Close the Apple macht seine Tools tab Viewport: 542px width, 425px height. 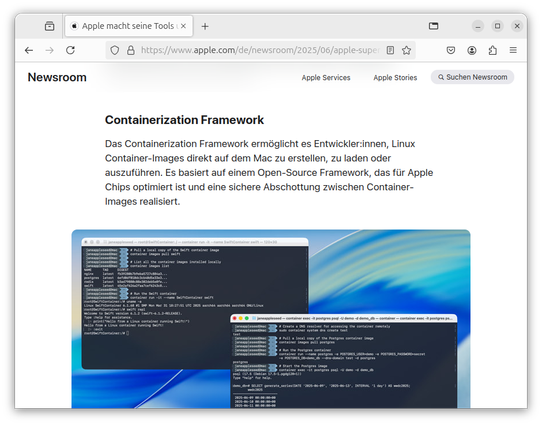pos(183,26)
